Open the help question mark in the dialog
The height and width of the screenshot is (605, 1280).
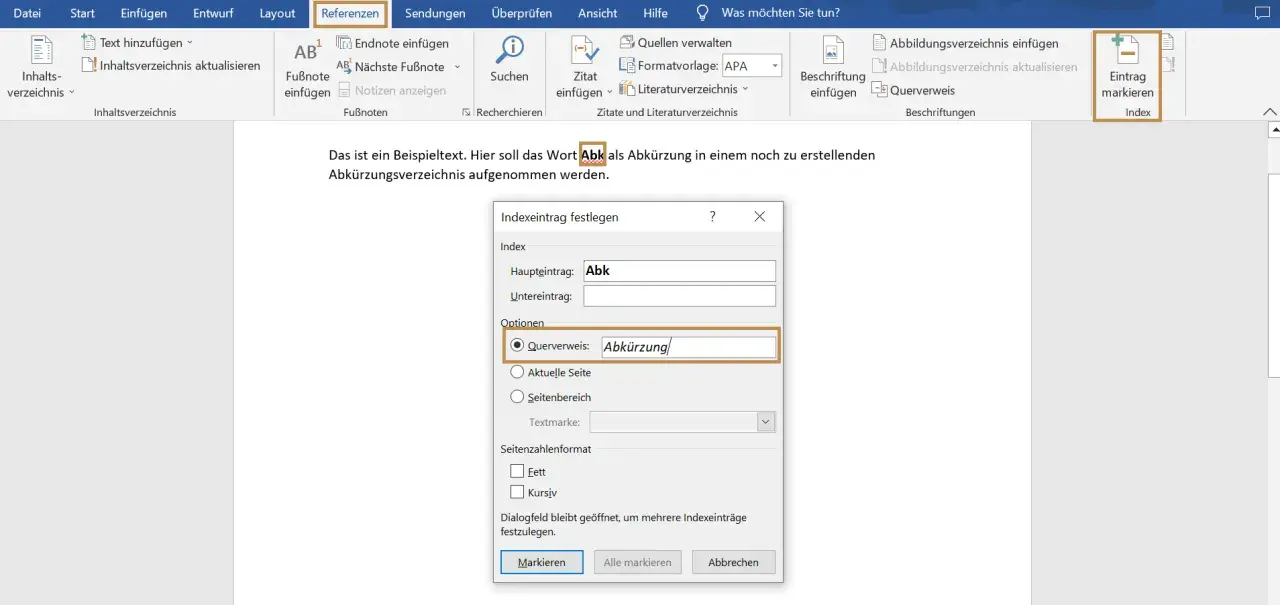[713, 216]
